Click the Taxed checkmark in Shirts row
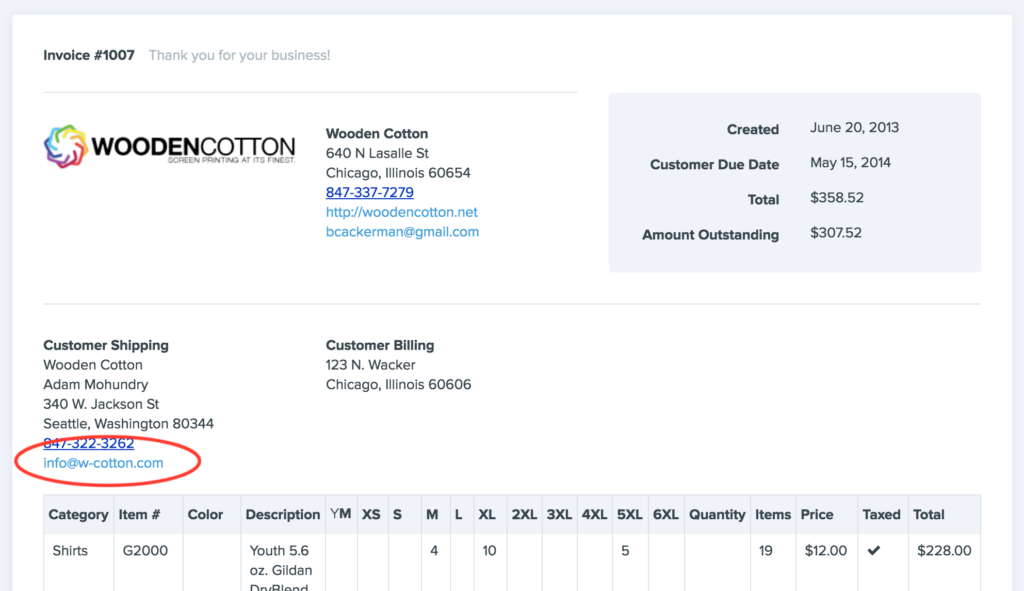The image size is (1024, 591). [x=873, y=551]
